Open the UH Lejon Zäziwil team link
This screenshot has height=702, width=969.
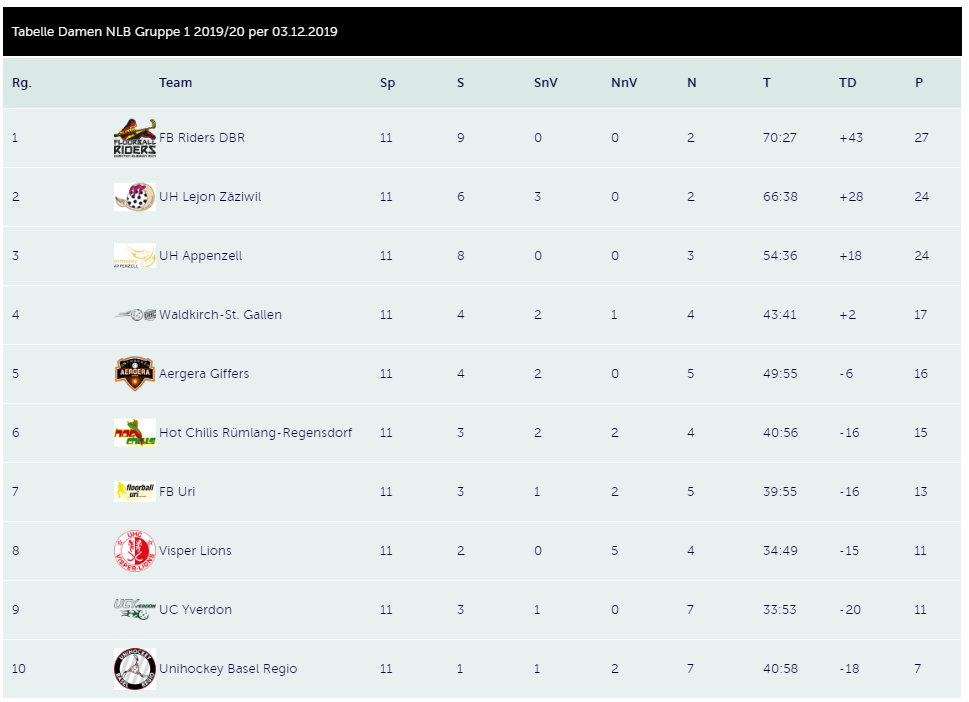pyautogui.click(x=210, y=197)
